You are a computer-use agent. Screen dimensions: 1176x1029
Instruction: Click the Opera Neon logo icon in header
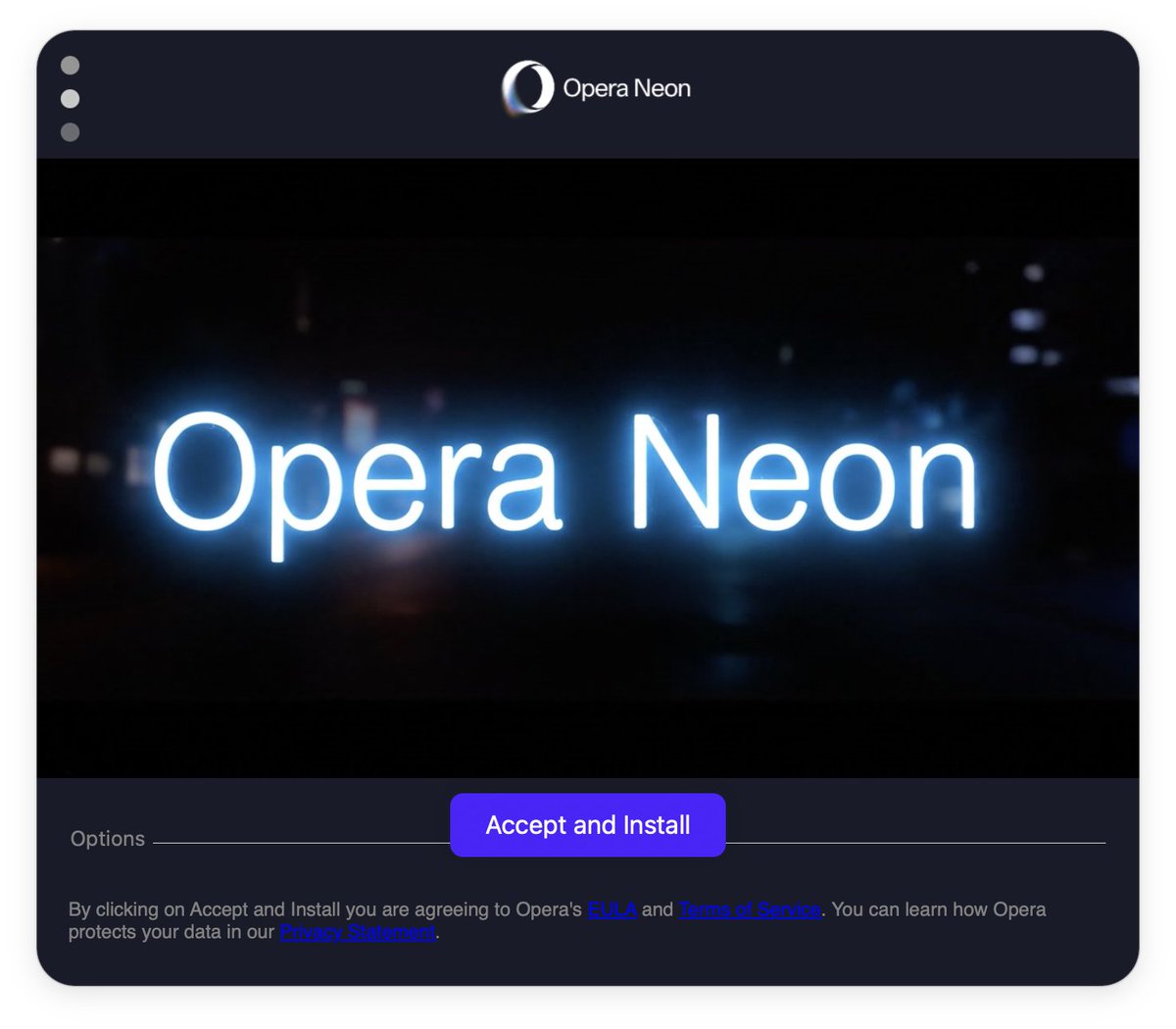pyautogui.click(x=528, y=88)
